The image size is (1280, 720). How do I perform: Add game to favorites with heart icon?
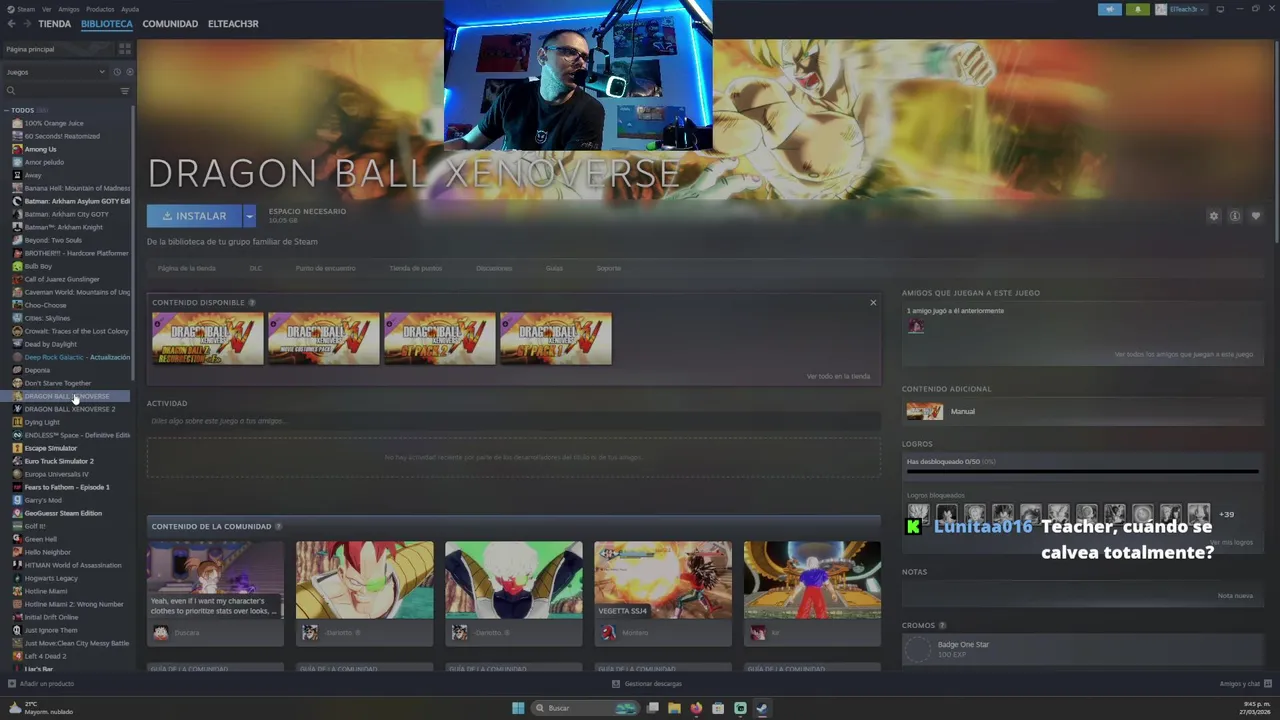pyautogui.click(x=1256, y=216)
